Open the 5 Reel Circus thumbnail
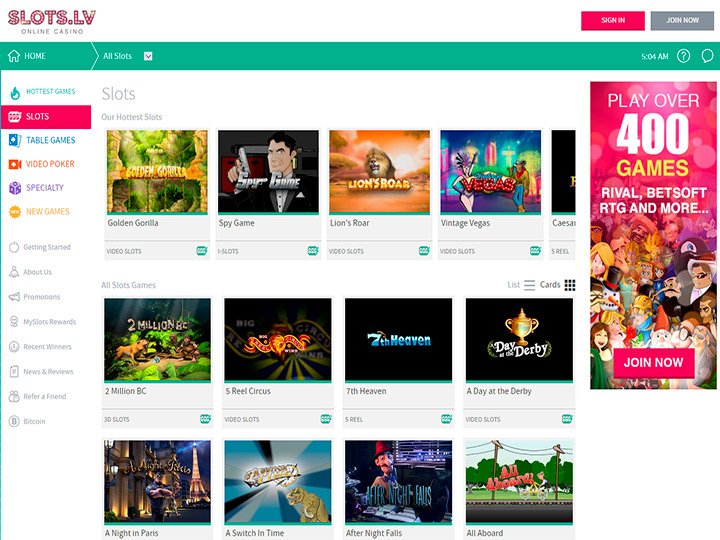The height and width of the screenshot is (540, 720). pos(278,340)
